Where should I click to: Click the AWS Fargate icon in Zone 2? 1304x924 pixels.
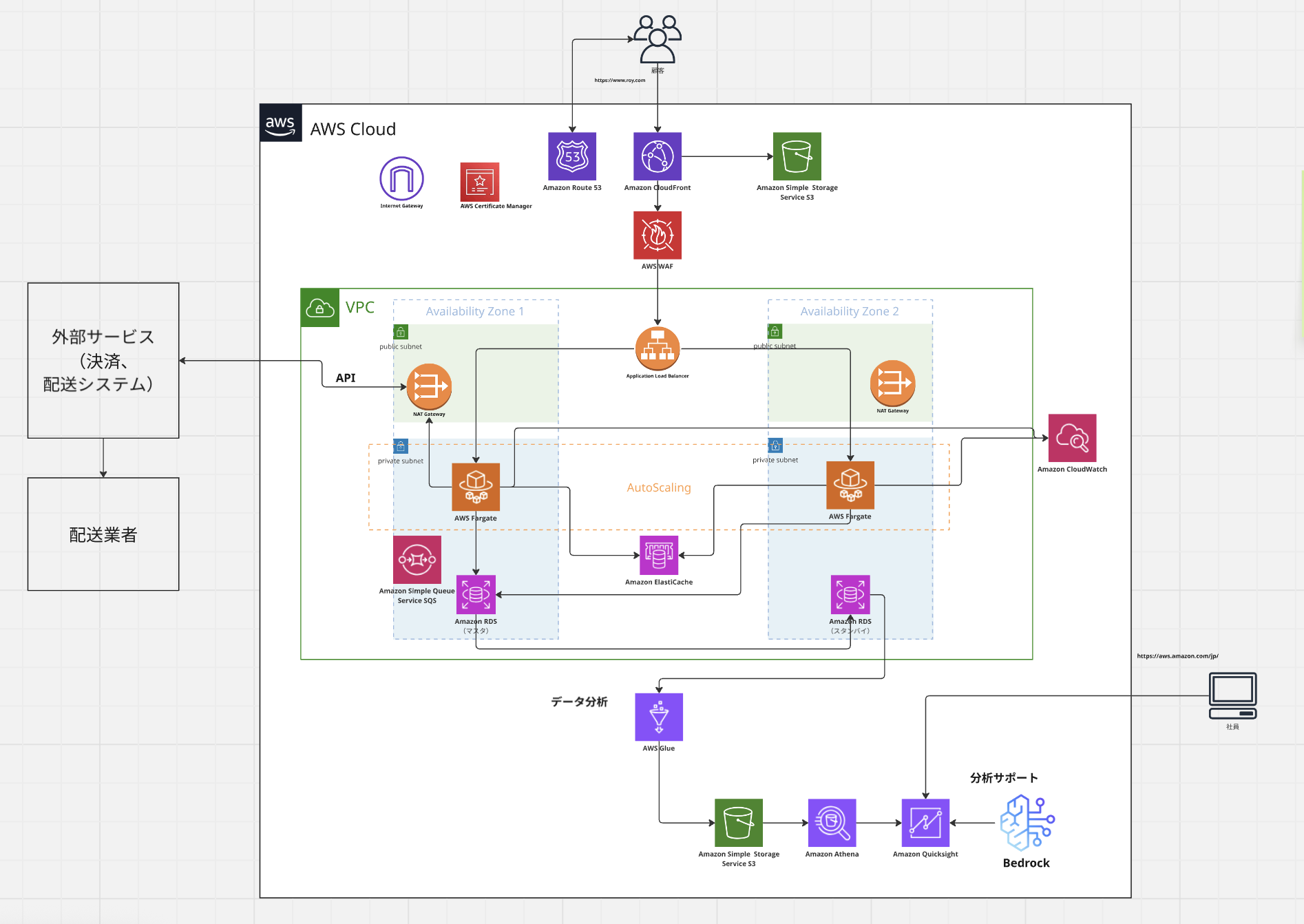coord(850,485)
